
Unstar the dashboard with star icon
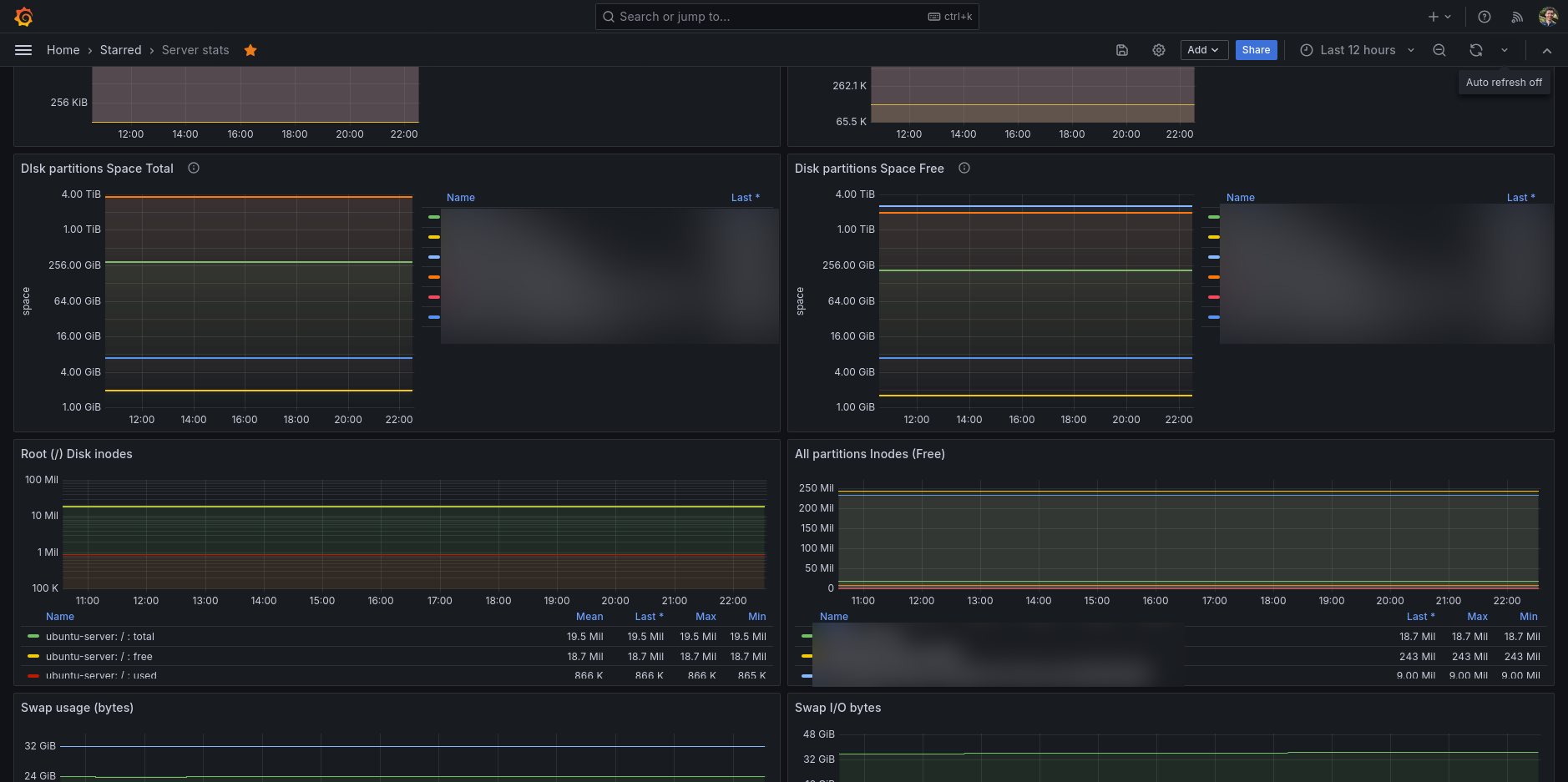pos(250,50)
